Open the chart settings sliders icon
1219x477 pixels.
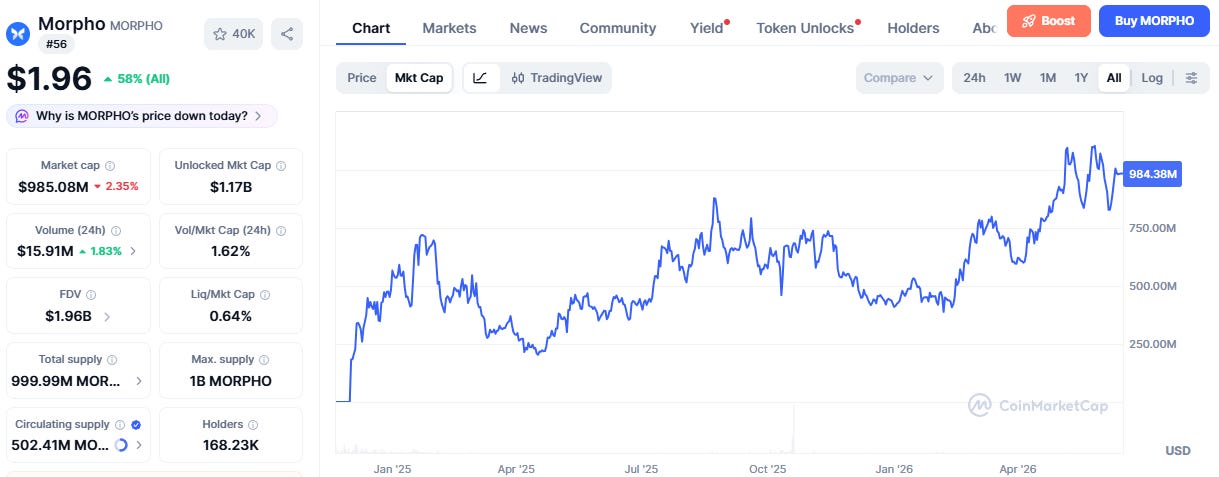[1191, 78]
